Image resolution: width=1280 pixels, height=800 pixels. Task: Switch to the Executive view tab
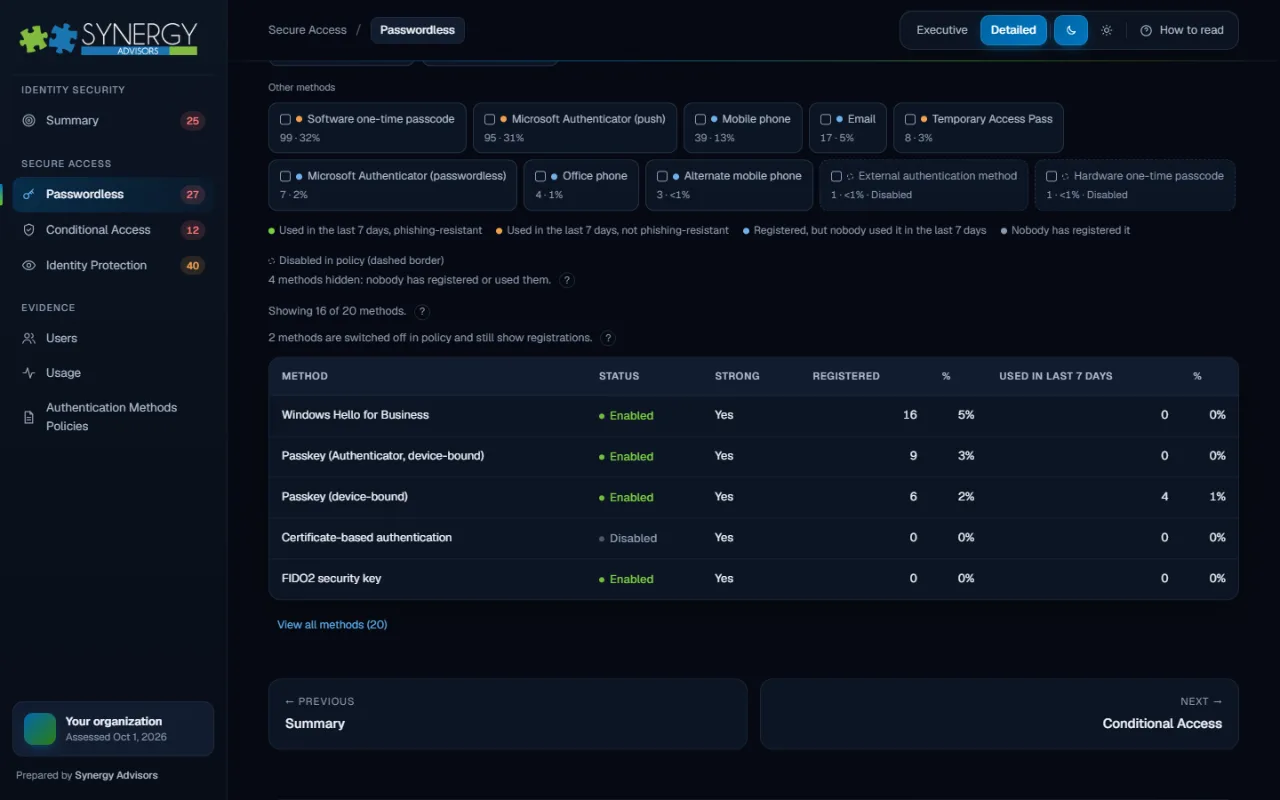pos(942,30)
